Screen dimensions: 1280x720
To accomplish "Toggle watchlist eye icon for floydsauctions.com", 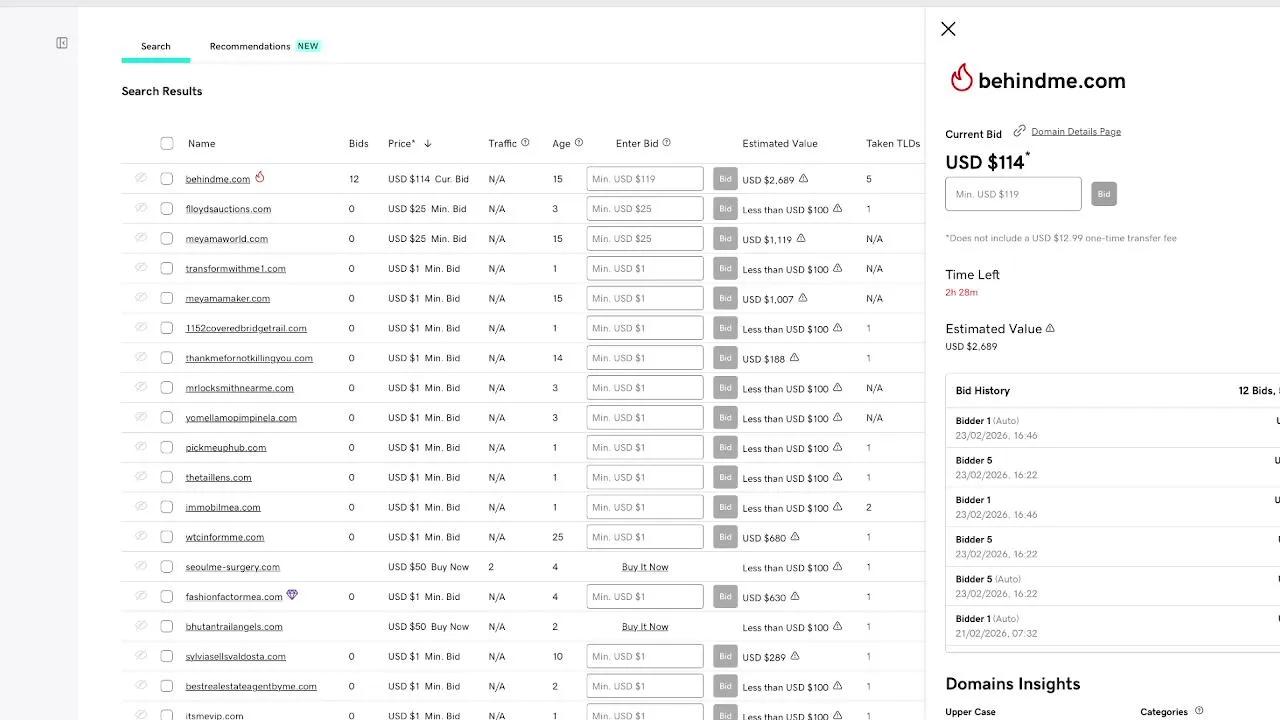I will (x=141, y=208).
